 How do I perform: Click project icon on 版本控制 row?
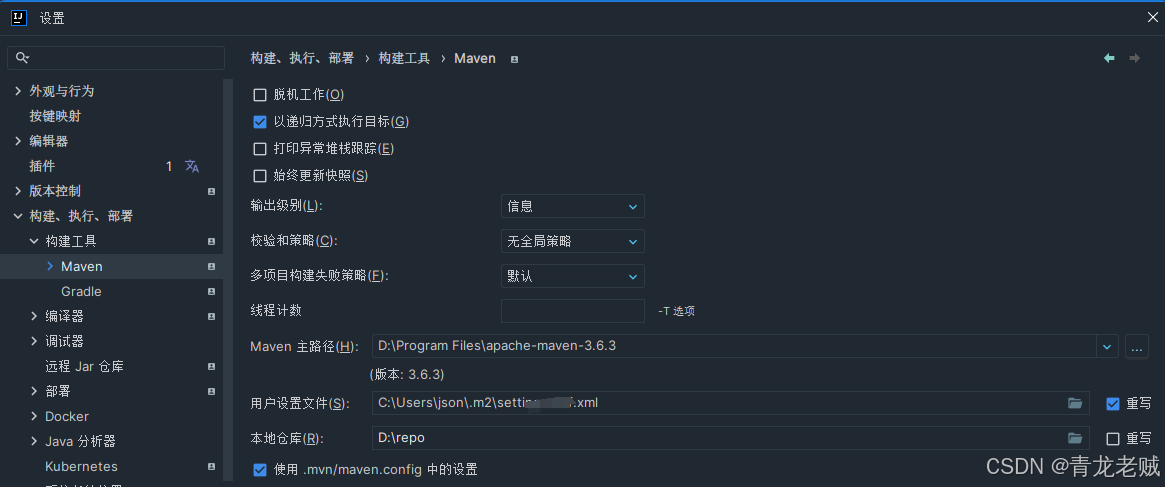(x=212, y=191)
